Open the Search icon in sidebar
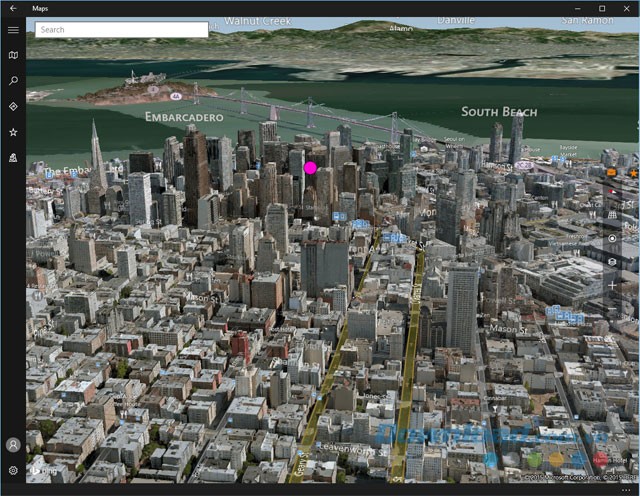This screenshot has height=496, width=640. click(13, 81)
